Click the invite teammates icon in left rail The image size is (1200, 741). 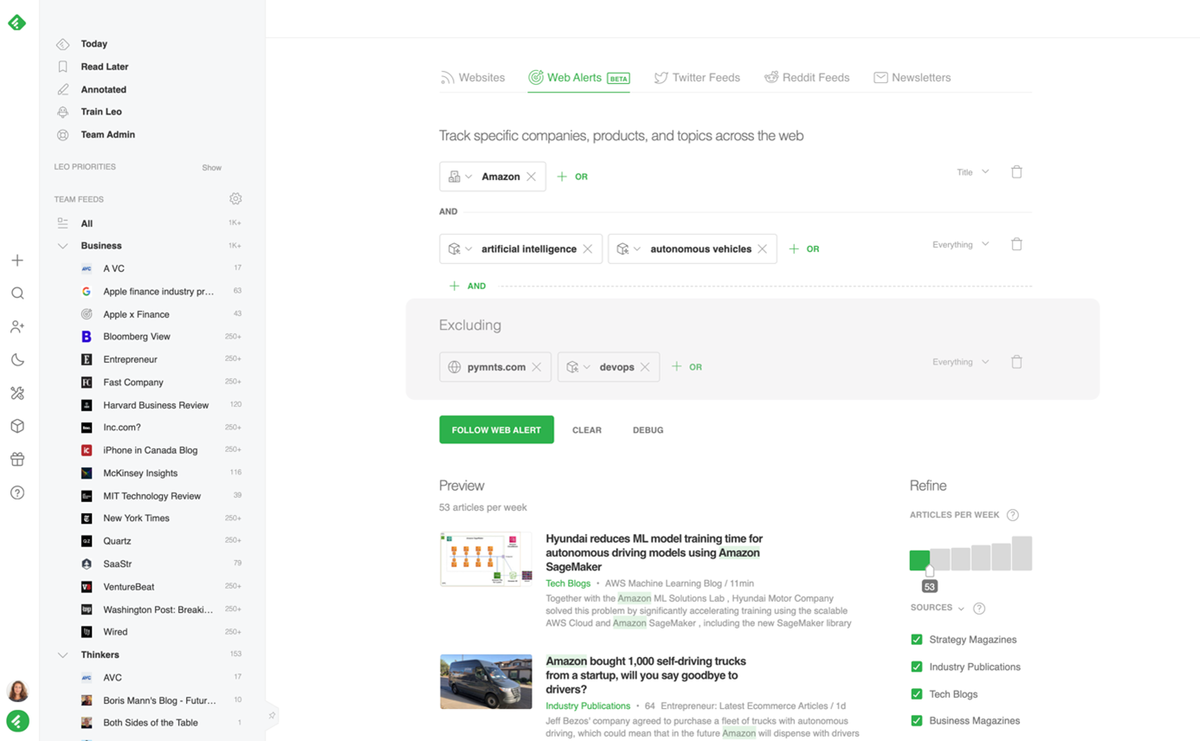click(16, 326)
